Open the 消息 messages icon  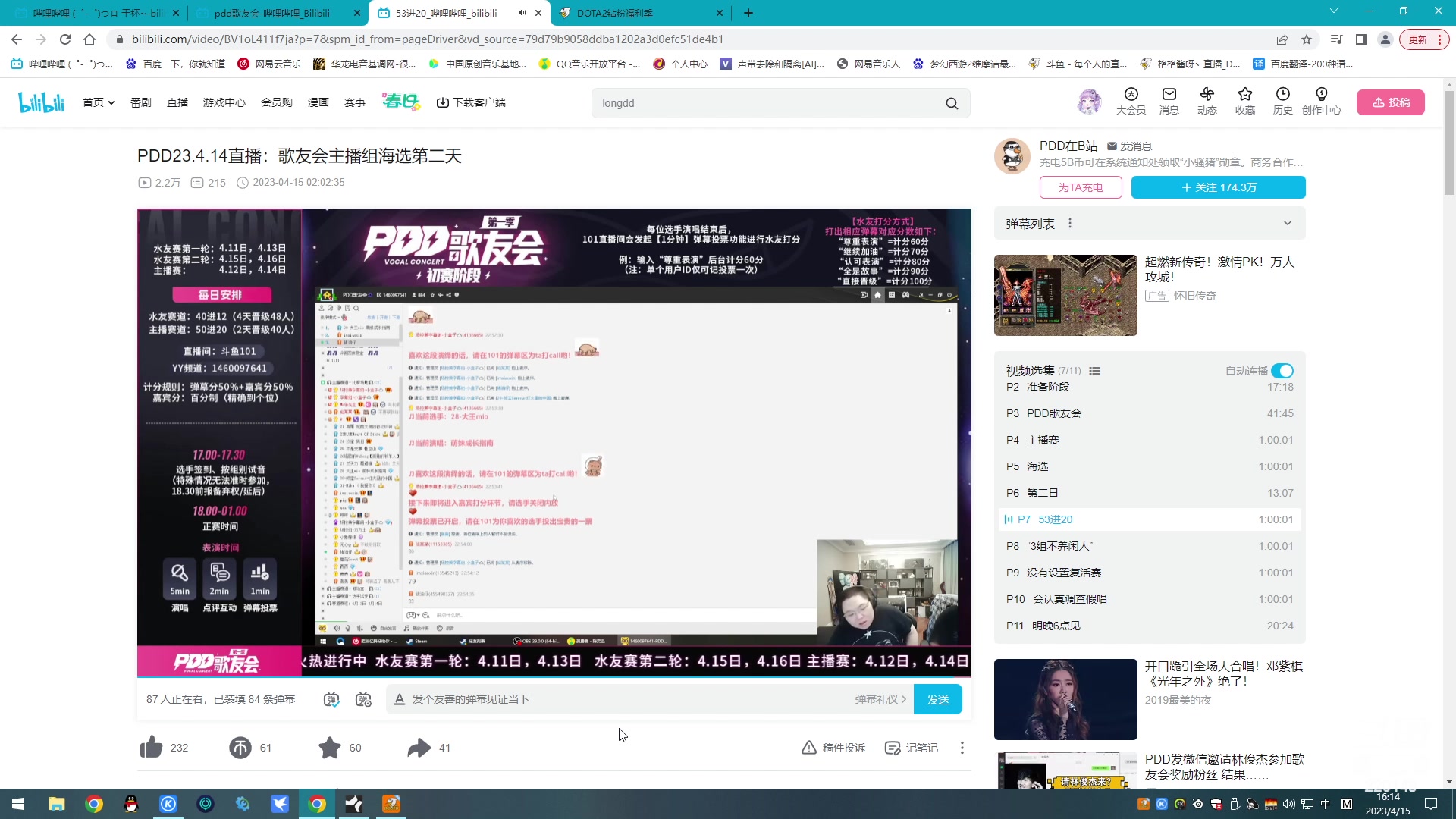(x=1169, y=101)
